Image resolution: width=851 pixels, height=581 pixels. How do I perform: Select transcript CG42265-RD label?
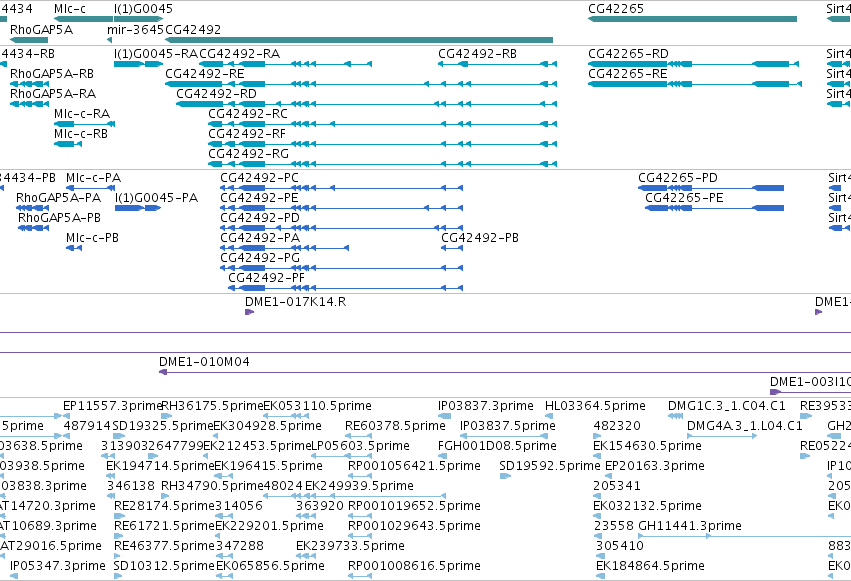(x=628, y=54)
